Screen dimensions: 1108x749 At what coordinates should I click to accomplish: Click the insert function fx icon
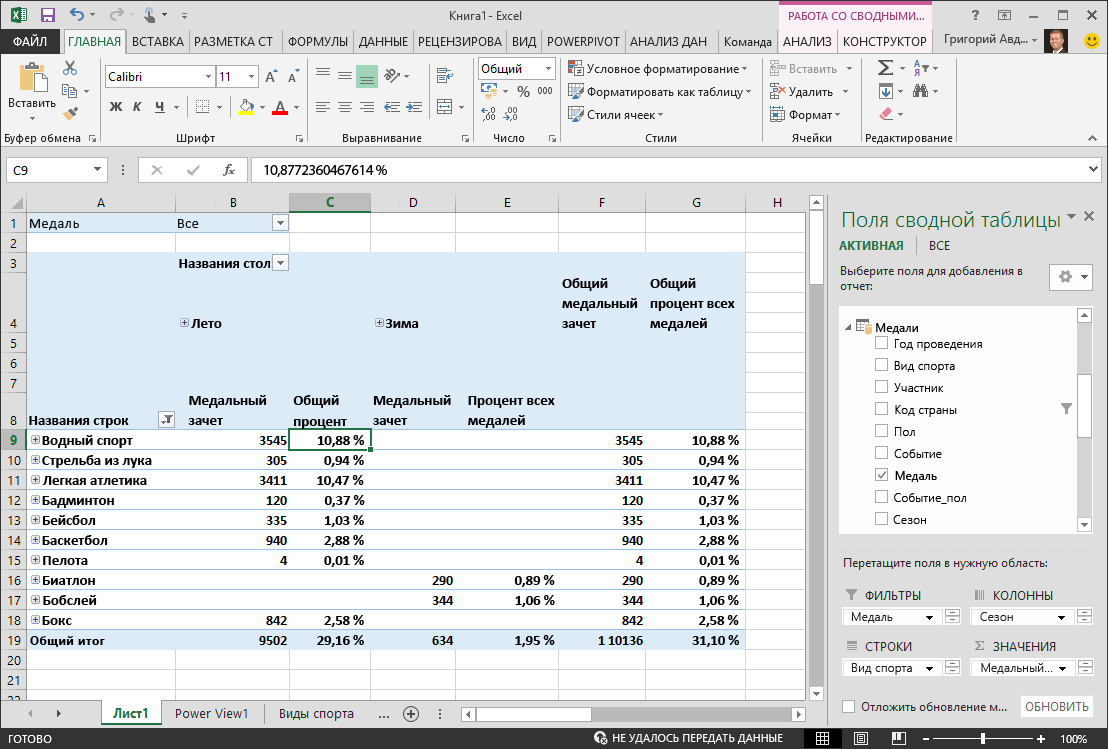228,170
